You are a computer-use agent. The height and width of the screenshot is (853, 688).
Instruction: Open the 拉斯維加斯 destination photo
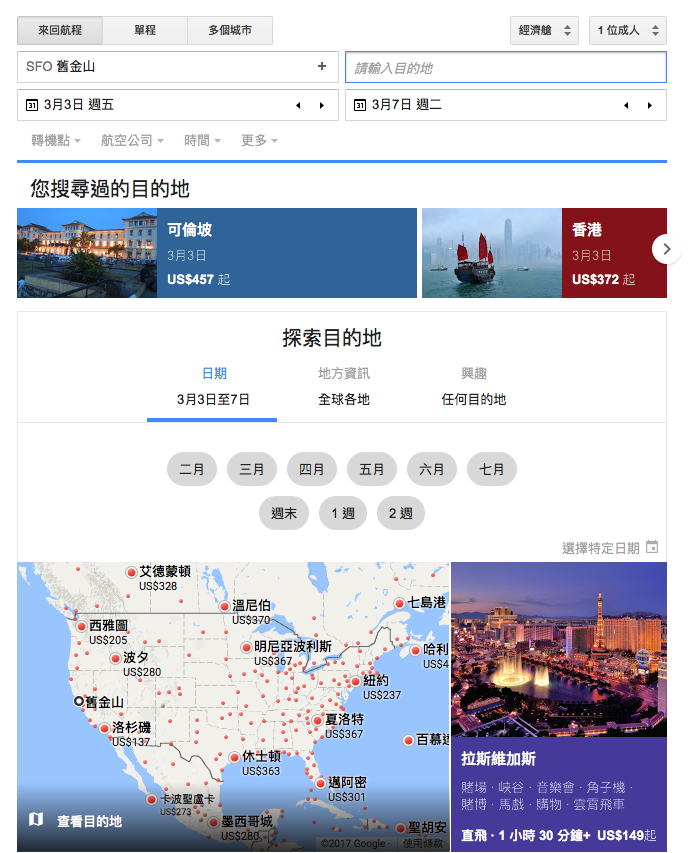click(x=559, y=650)
